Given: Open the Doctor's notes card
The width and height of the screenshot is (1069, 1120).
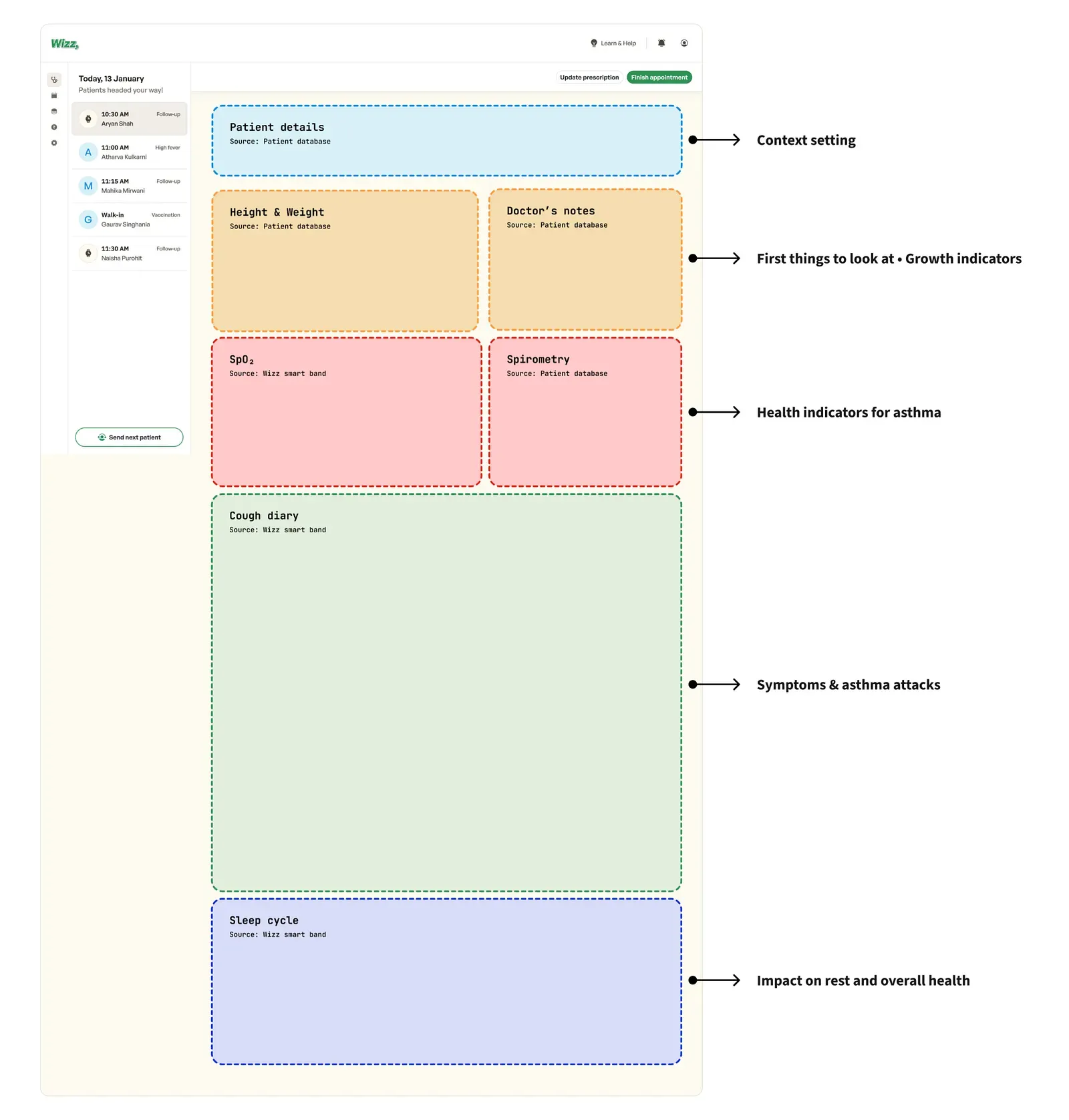Looking at the screenshot, I should [x=585, y=260].
